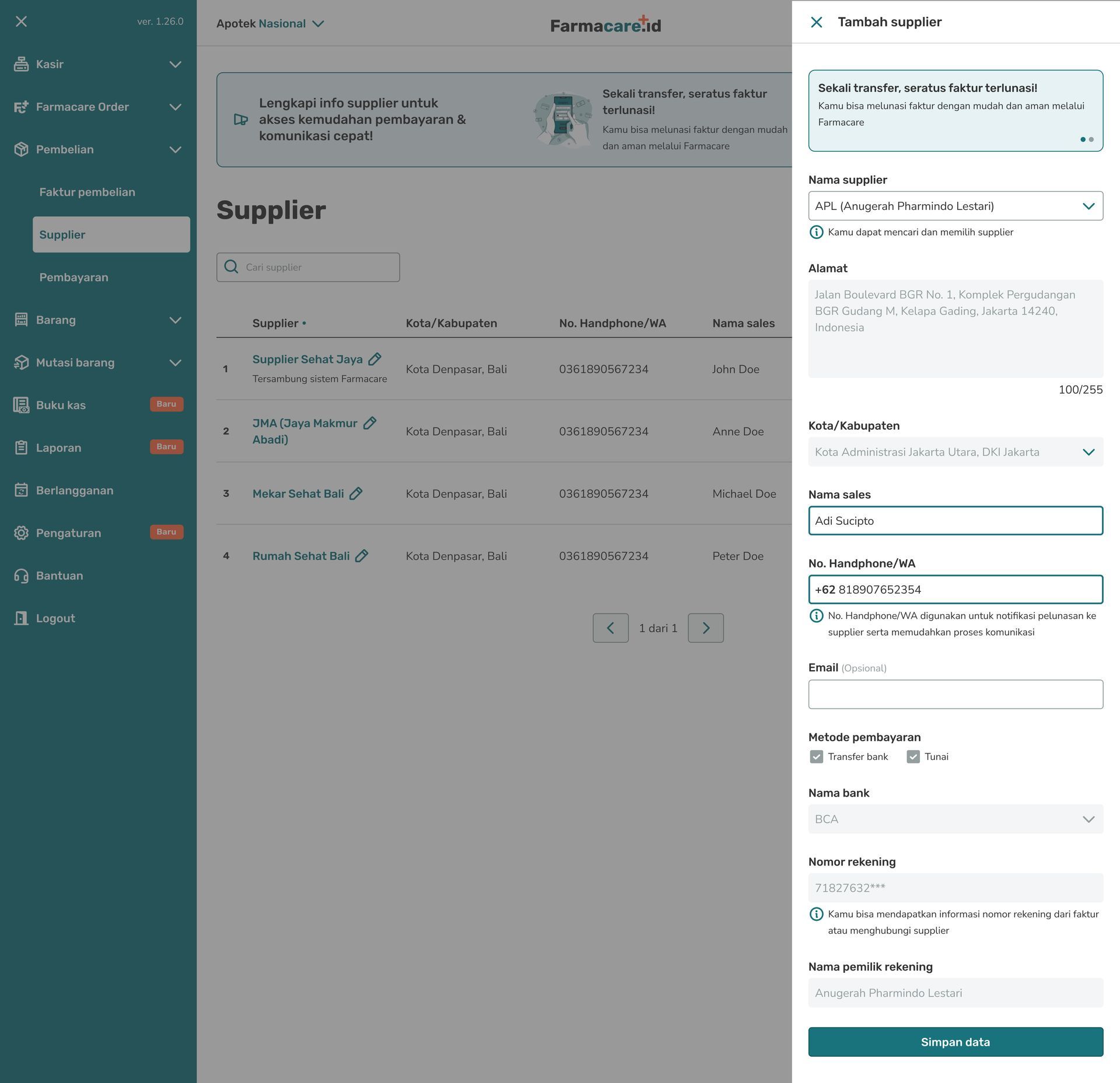Open the Rumah Sehat Bali link
Viewport: 1120px width, 1083px height.
(301, 556)
